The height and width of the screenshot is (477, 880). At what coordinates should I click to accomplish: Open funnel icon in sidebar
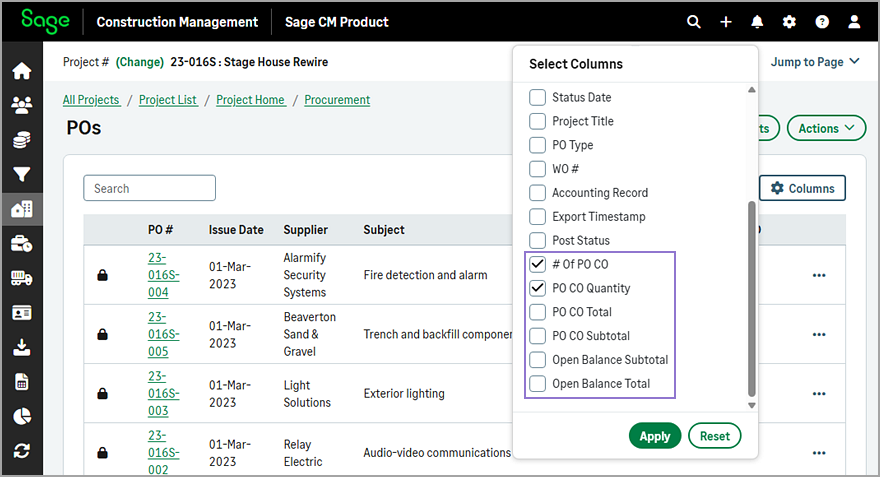[x=22, y=175]
